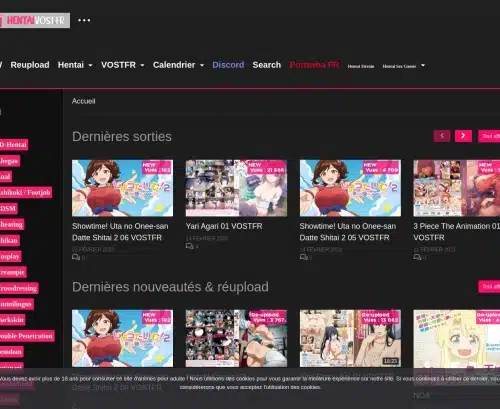Screen dimensions: 500x409
Task: Open comments icon under 3 Piece The Animation
Action: coord(417,257)
